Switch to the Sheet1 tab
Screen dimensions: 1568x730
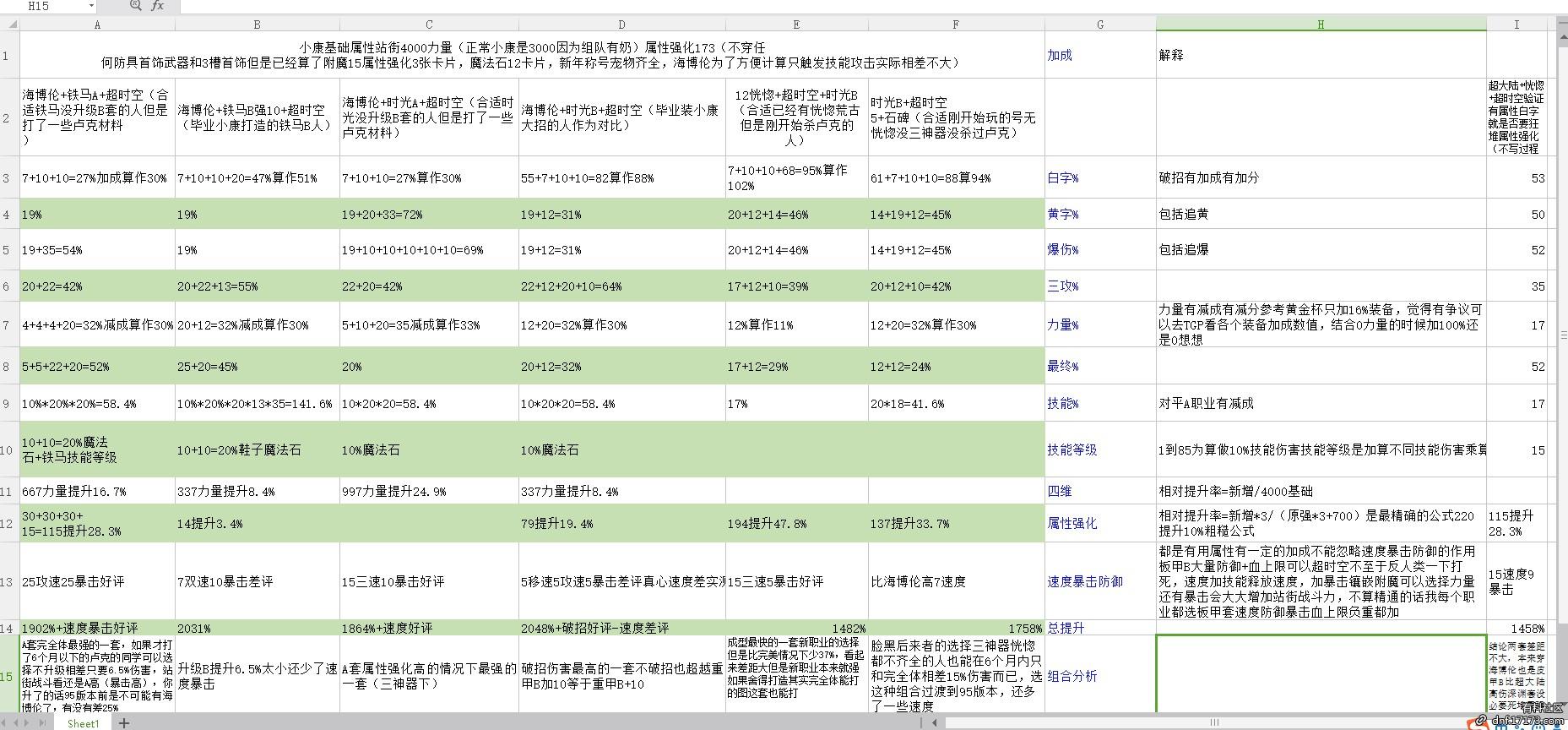pos(83,723)
